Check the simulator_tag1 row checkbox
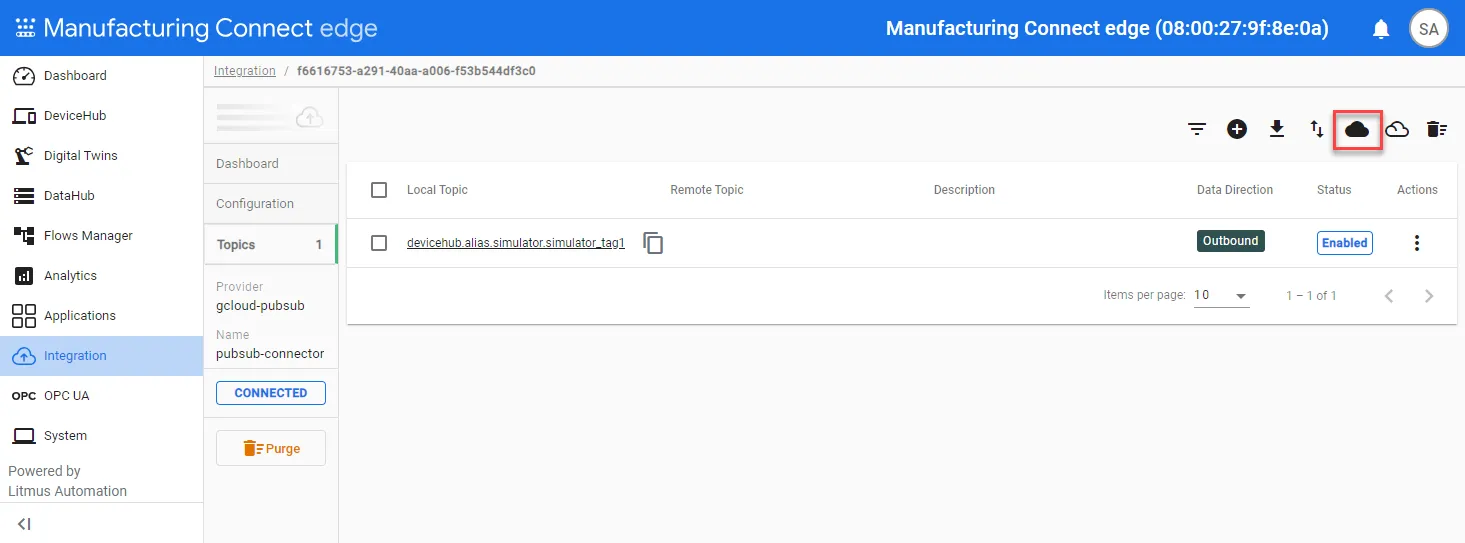The width and height of the screenshot is (1465, 543). pyautogui.click(x=379, y=243)
